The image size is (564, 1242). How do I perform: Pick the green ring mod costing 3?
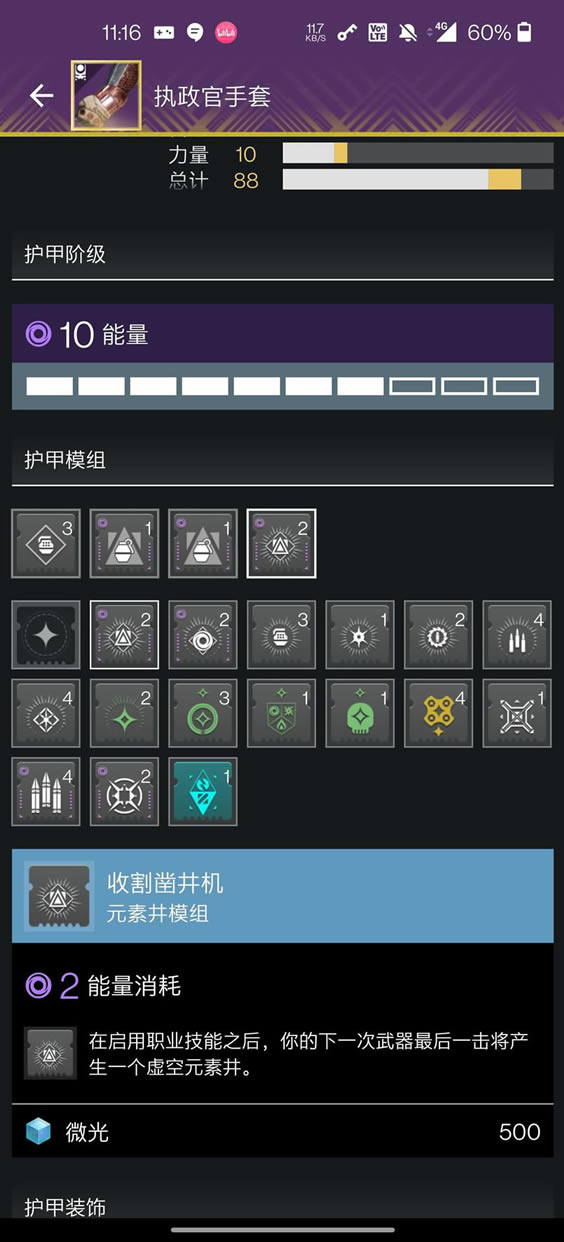pos(203,713)
